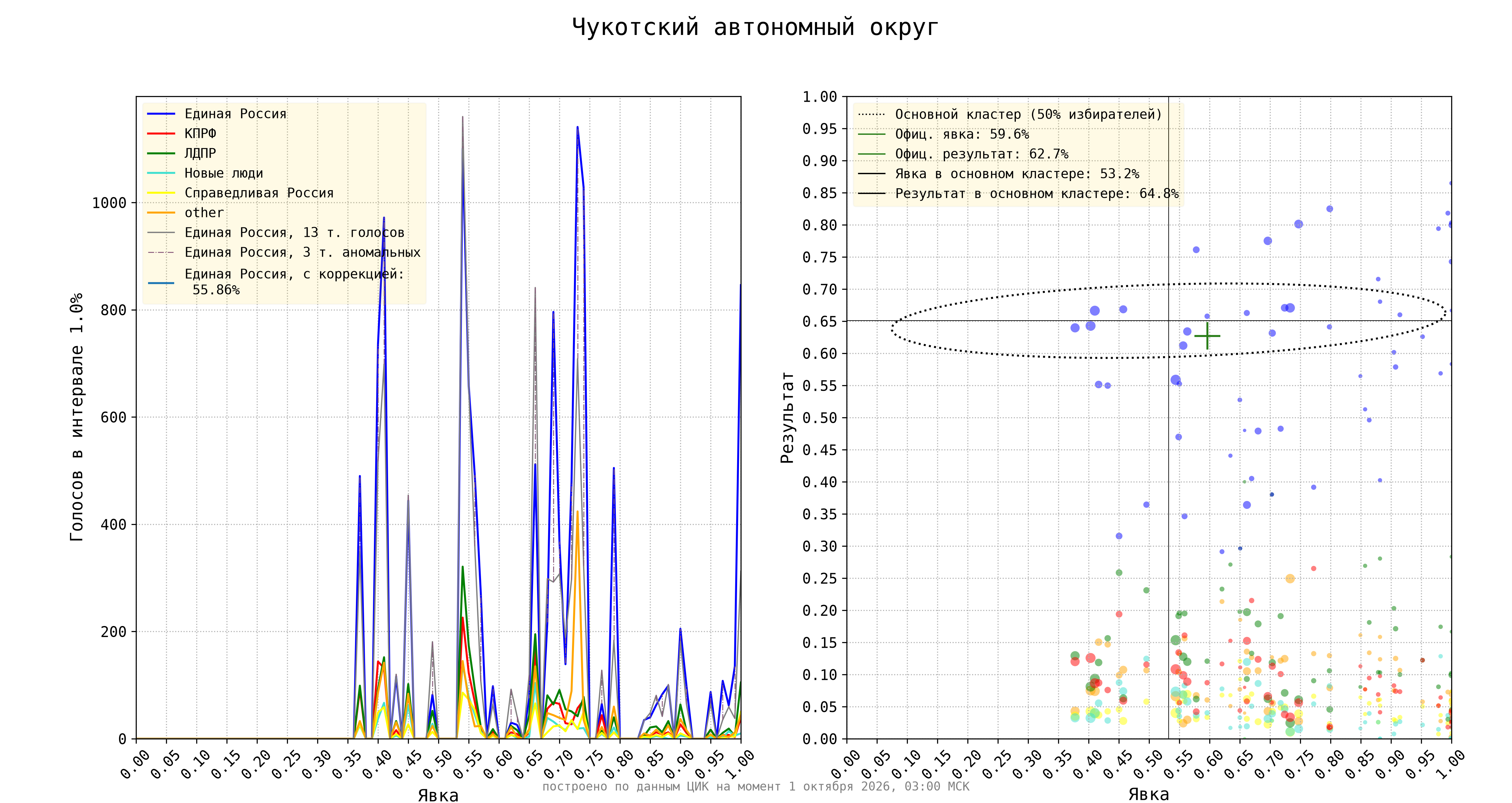Viewport: 1512px width, 803px height.
Task: Click the data source footer text about ЦИК
Action: [755, 786]
